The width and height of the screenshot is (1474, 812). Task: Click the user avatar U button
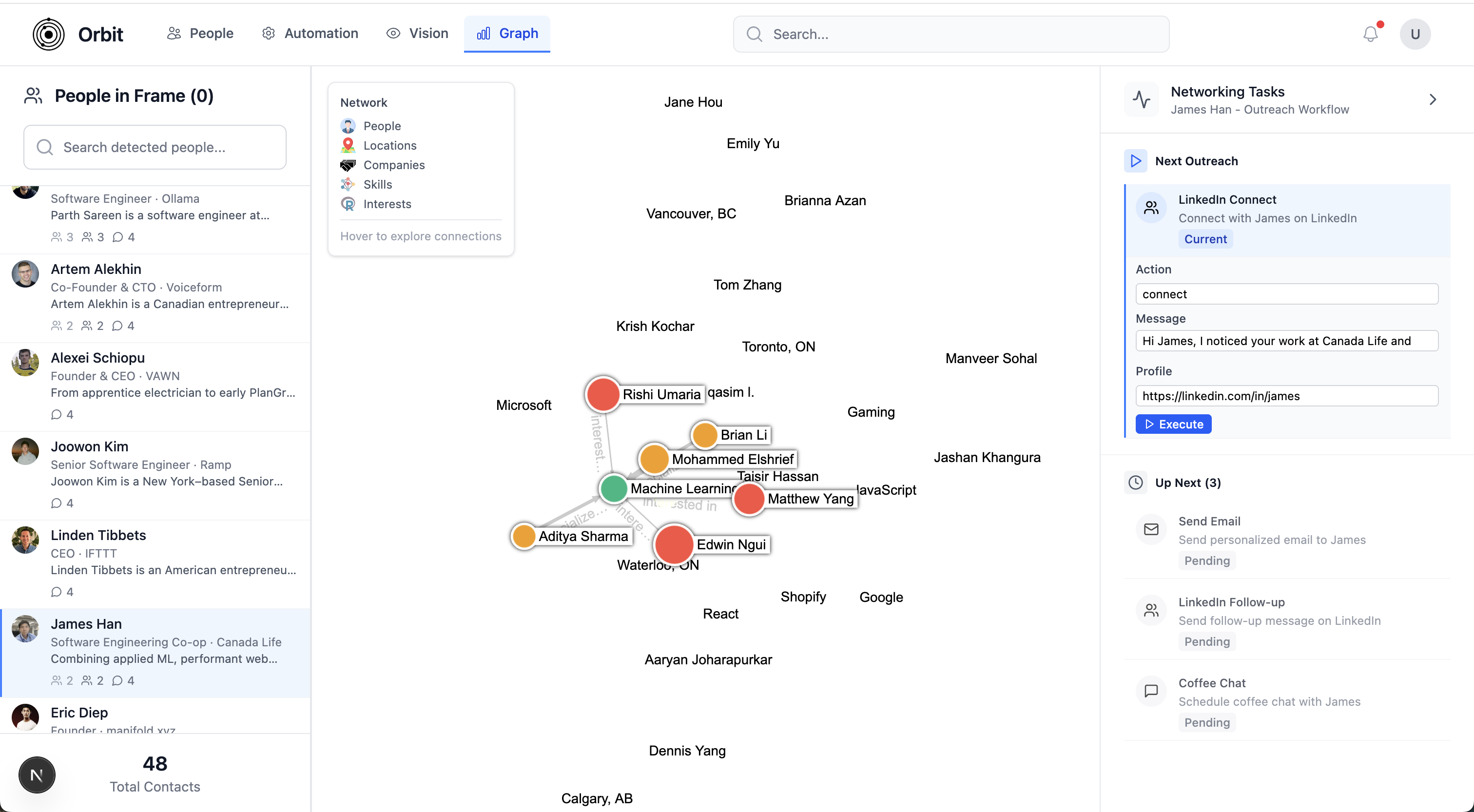(x=1415, y=34)
